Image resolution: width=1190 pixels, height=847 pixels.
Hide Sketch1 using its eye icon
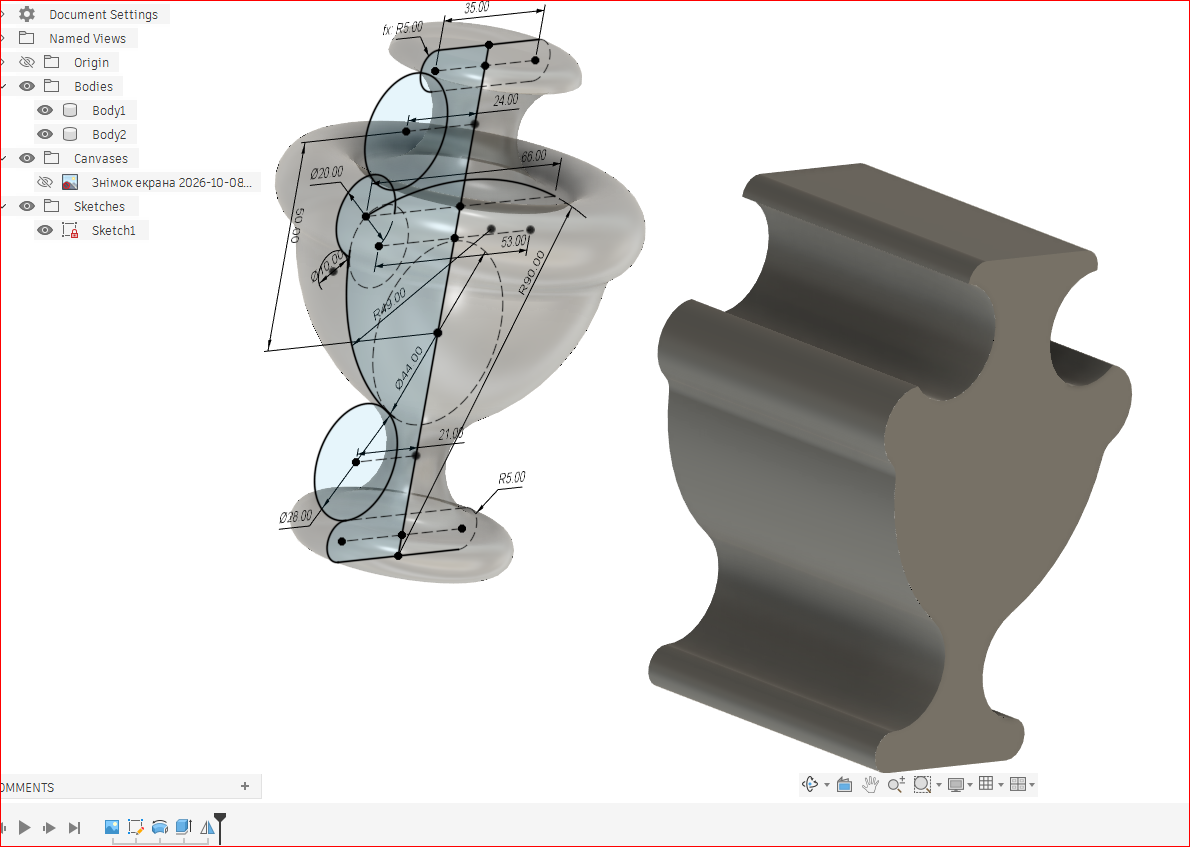coord(45,230)
